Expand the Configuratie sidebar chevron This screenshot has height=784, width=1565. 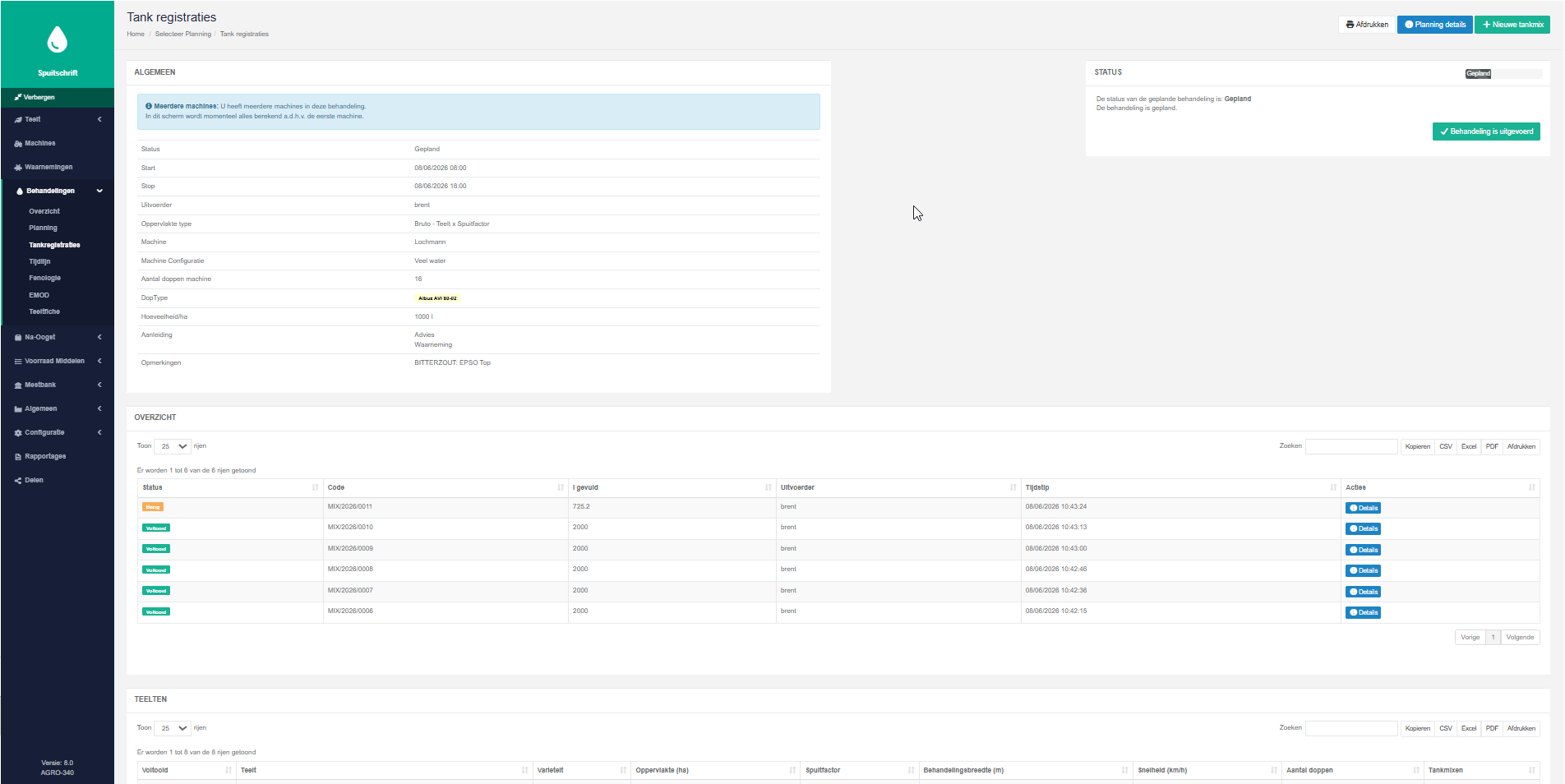[99, 433]
